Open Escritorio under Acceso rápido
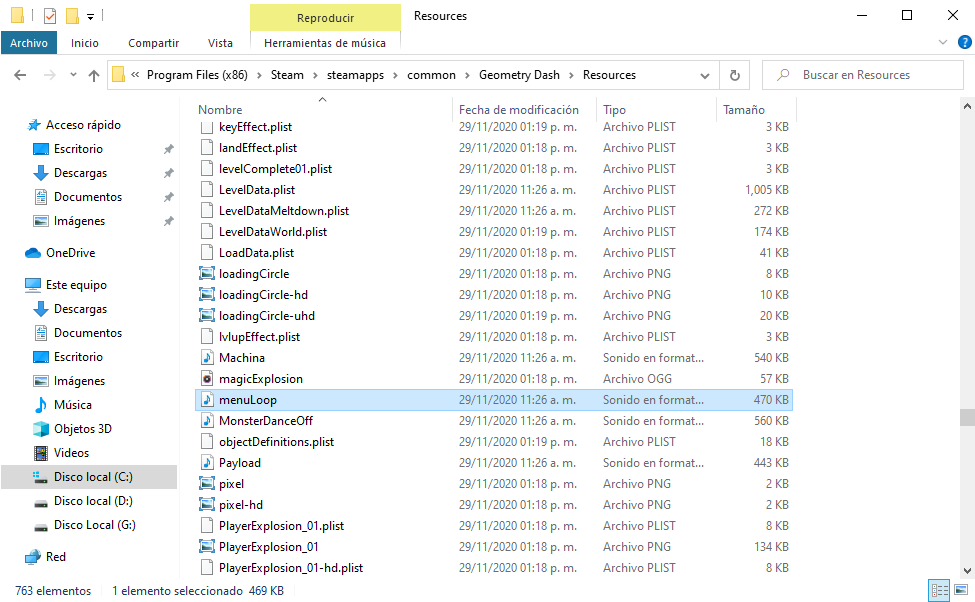The height and width of the screenshot is (602, 975). pos(78,149)
